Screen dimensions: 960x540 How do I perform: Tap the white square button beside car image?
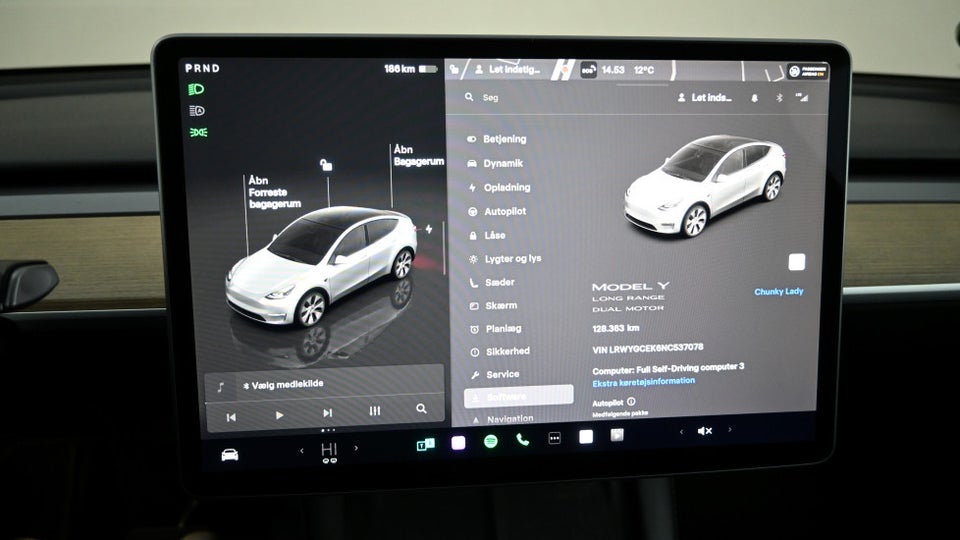(797, 262)
